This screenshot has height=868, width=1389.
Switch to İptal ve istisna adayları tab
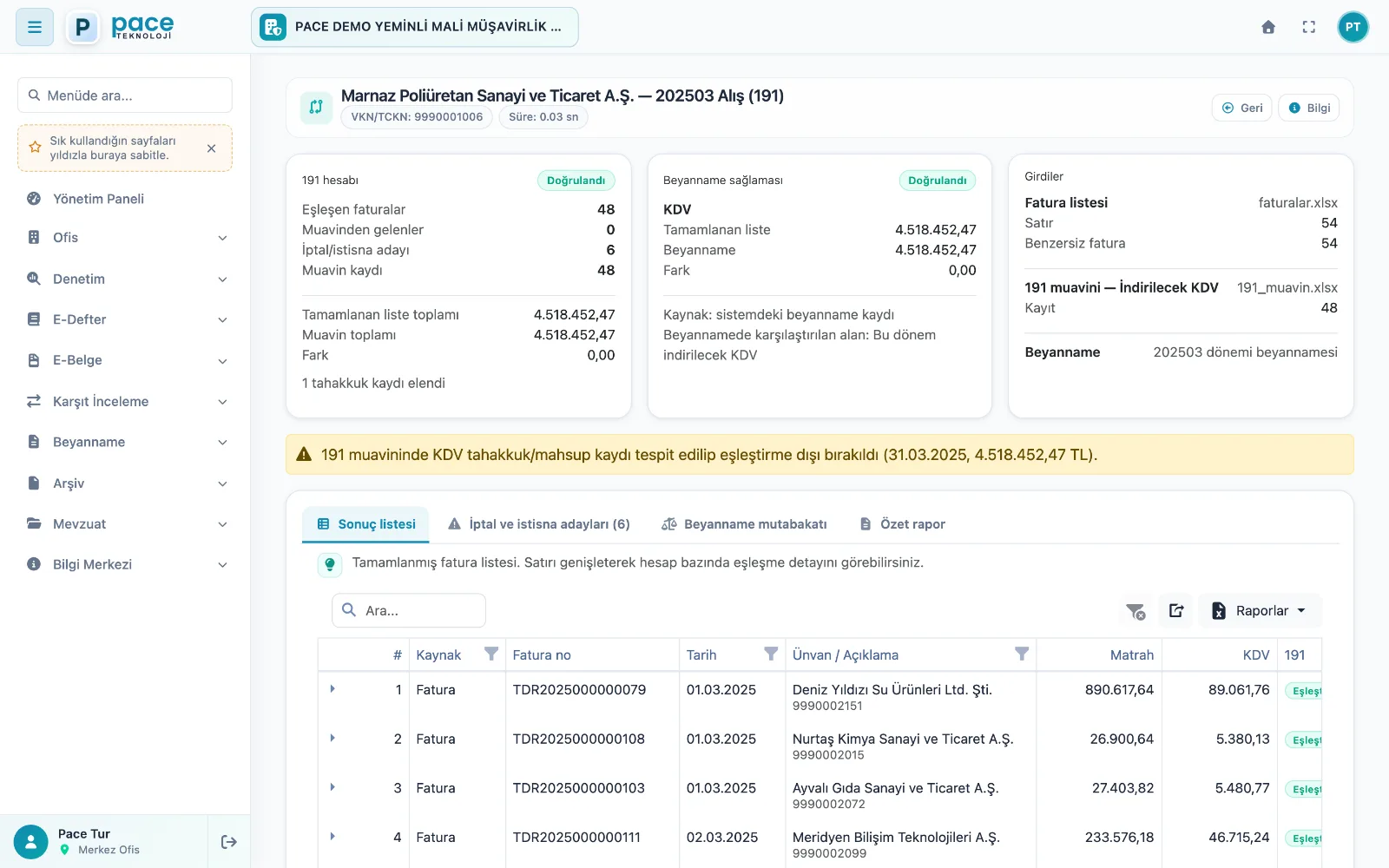point(539,524)
